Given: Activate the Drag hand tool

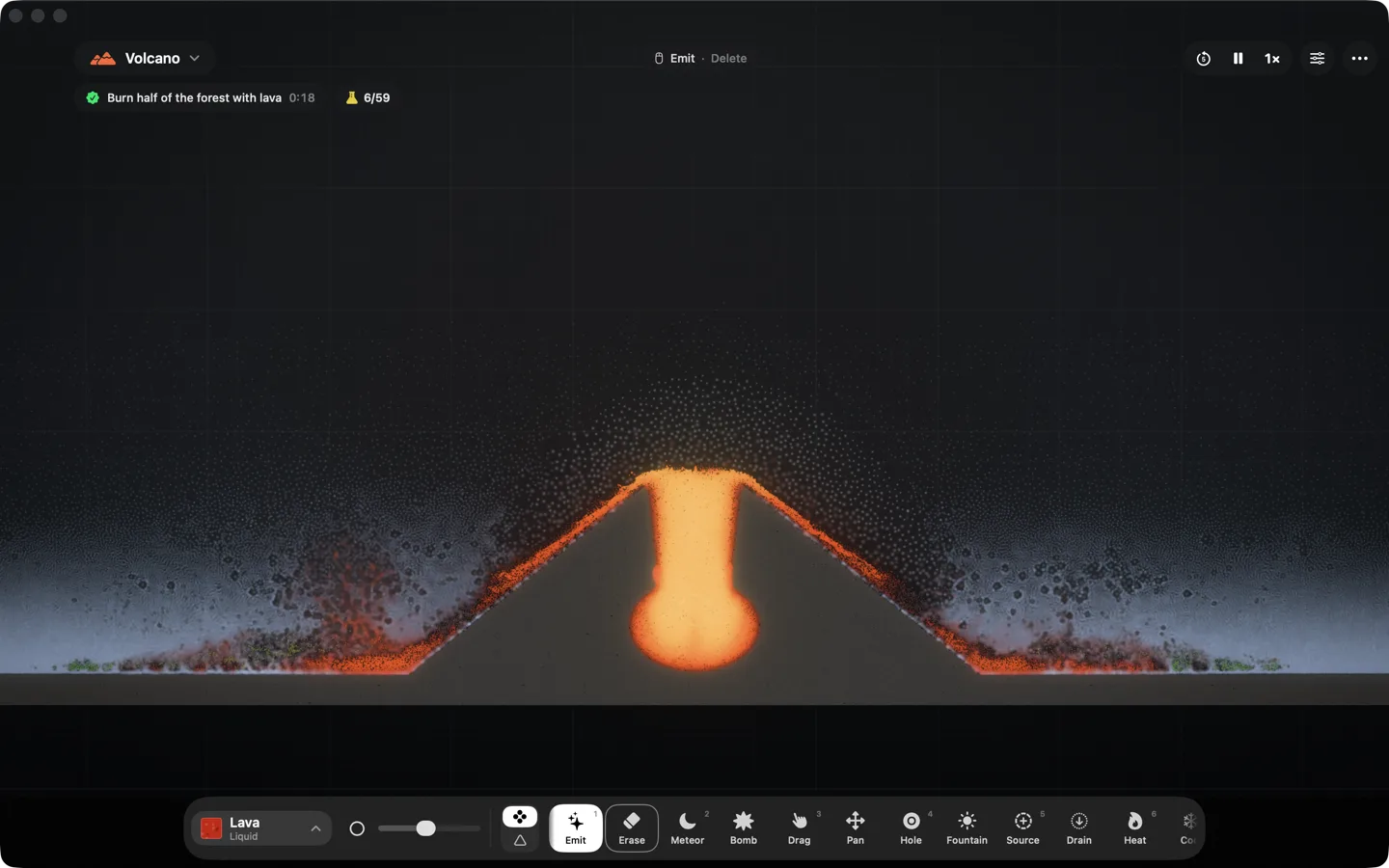Looking at the screenshot, I should pyautogui.click(x=800, y=827).
